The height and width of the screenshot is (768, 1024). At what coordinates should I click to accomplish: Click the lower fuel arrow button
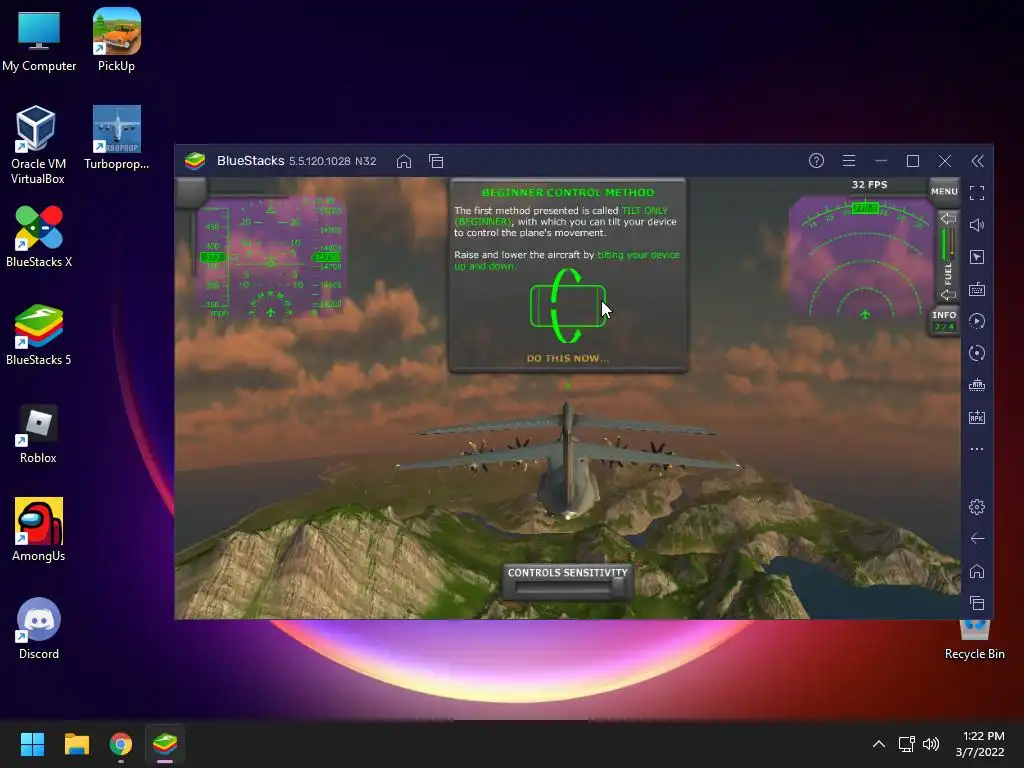tap(948, 295)
